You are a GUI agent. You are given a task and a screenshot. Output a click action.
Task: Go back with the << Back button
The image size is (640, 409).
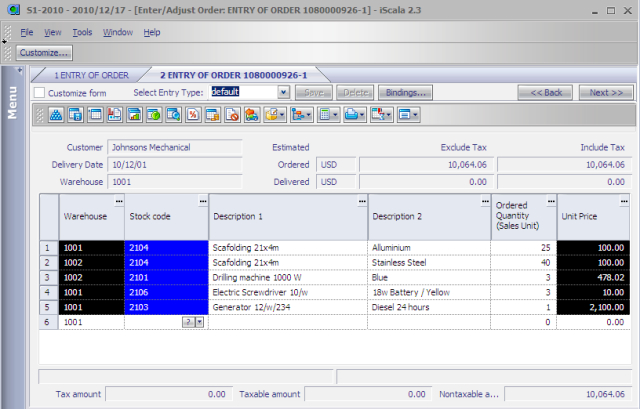545,93
